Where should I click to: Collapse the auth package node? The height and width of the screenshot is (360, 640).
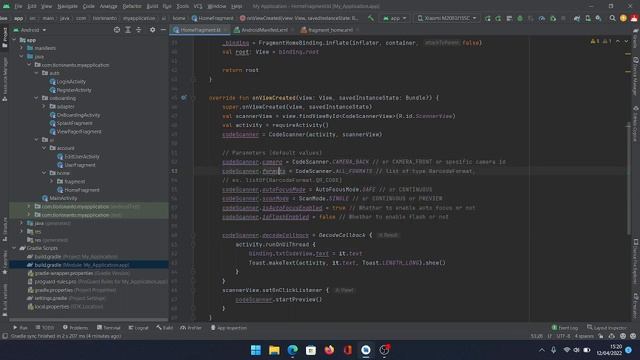point(37,73)
